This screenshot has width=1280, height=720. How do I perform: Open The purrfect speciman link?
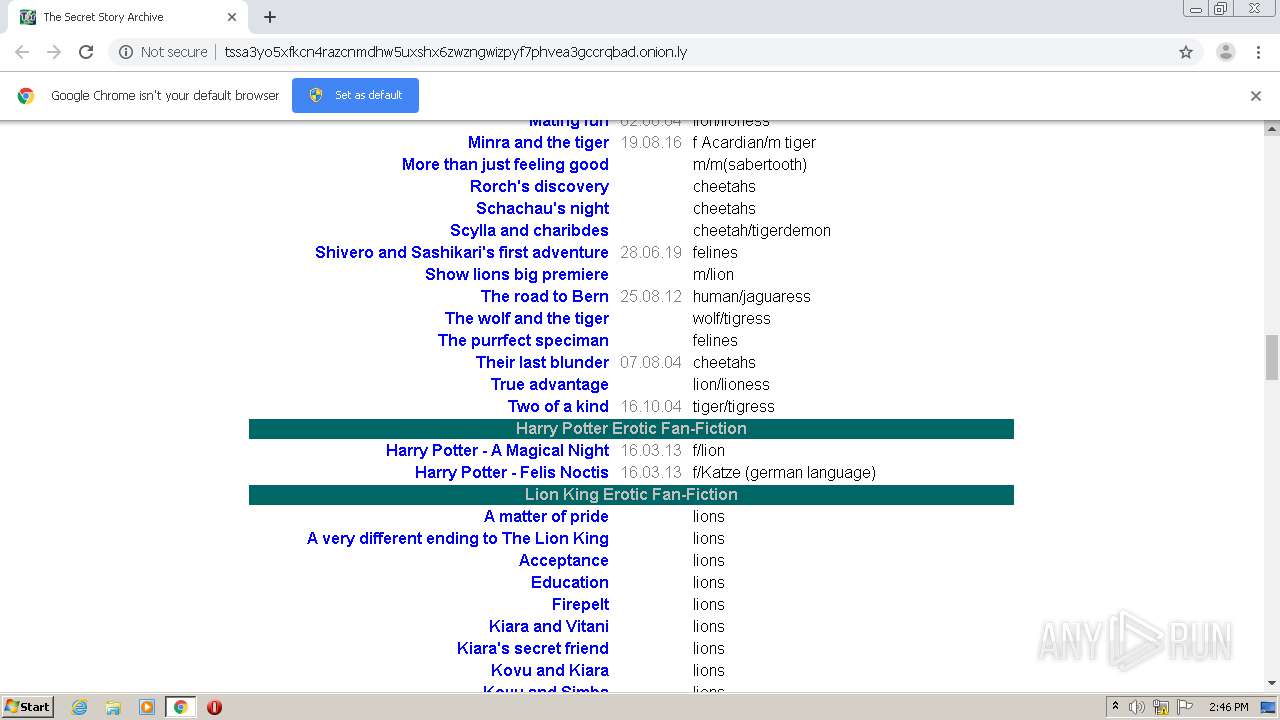(523, 340)
